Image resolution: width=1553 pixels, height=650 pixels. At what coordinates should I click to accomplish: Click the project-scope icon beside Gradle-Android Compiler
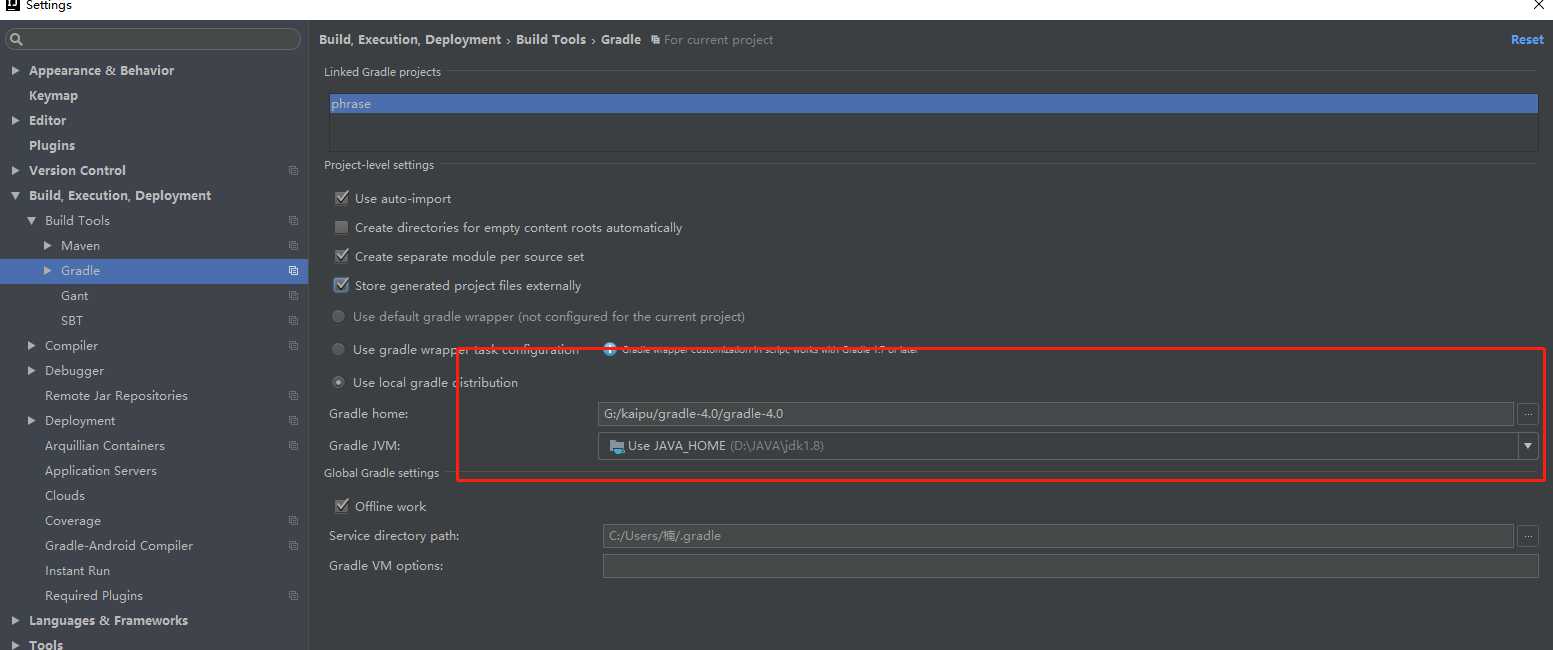pyautogui.click(x=293, y=546)
